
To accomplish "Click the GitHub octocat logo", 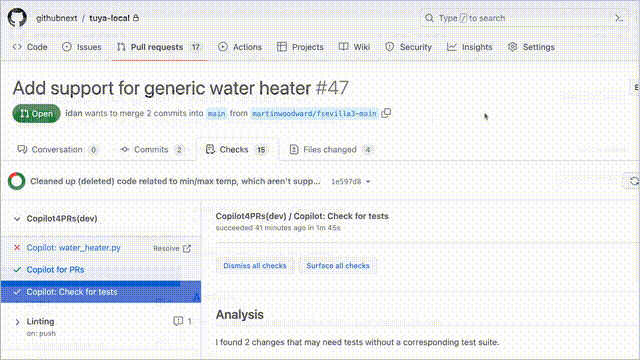I will (x=17, y=18).
